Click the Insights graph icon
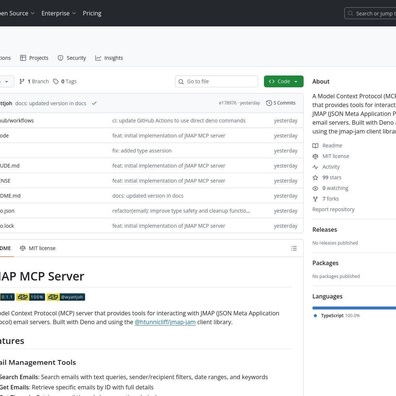 pos(98,58)
